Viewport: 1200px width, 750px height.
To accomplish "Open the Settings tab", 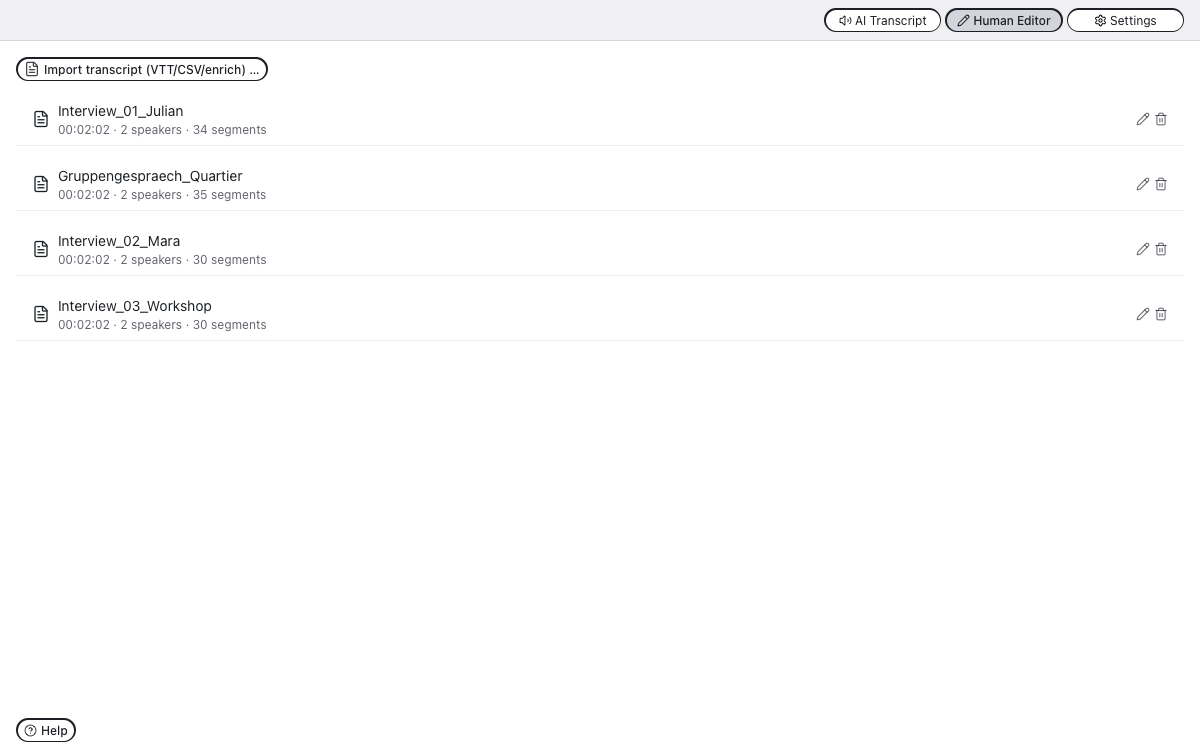I will point(1125,20).
